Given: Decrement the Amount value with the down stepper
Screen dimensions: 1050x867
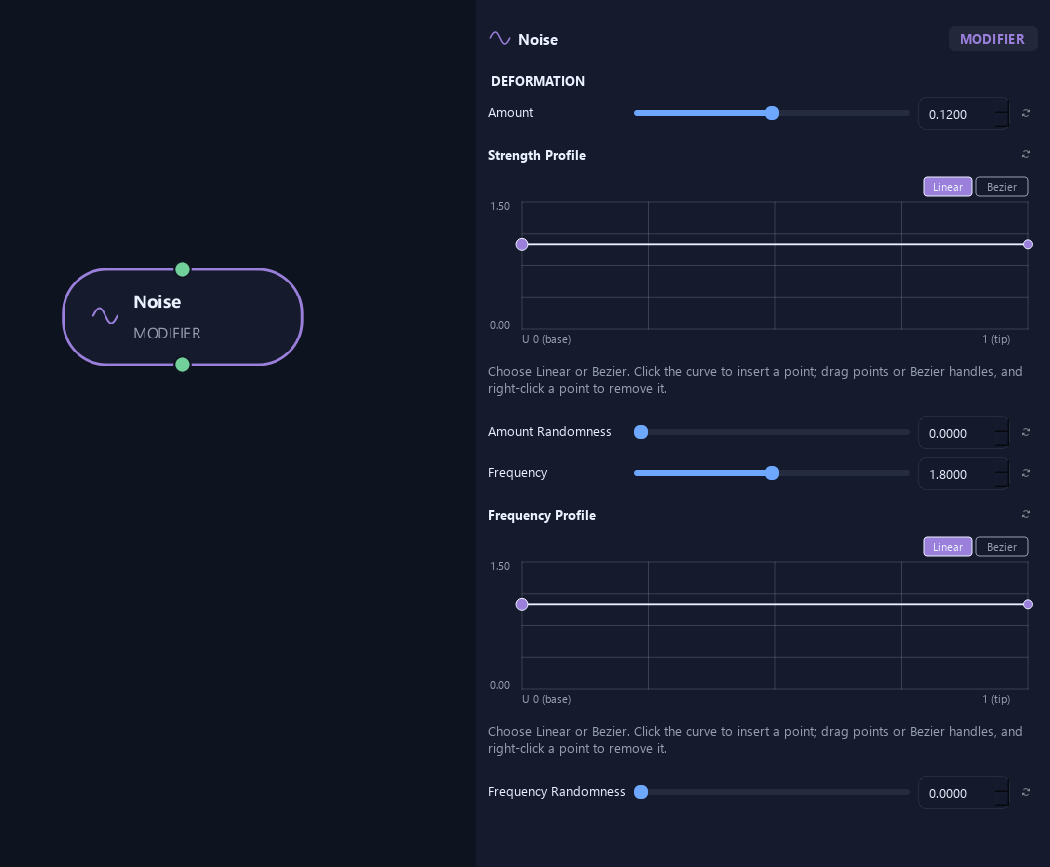Looking at the screenshot, I should (1001, 121).
